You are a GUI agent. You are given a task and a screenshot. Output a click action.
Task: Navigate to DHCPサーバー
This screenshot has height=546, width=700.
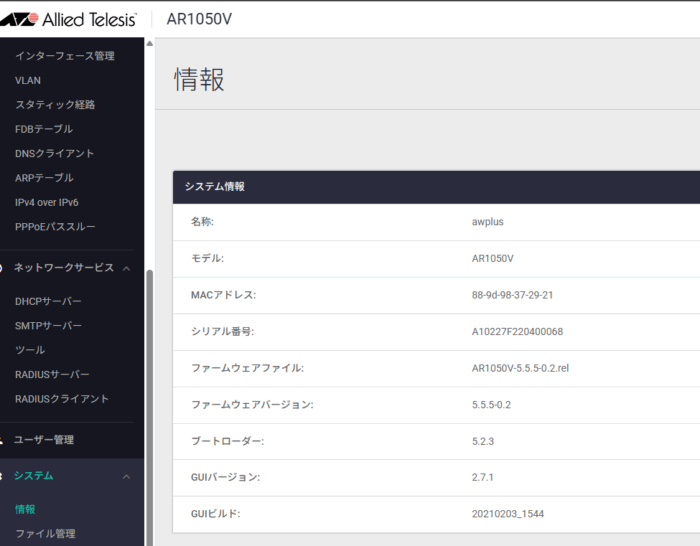click(49, 301)
